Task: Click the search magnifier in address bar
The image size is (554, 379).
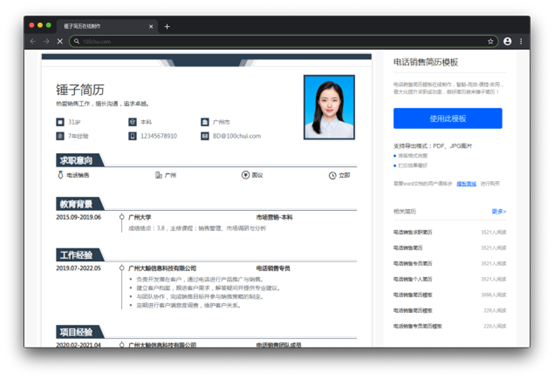Action: 77,41
